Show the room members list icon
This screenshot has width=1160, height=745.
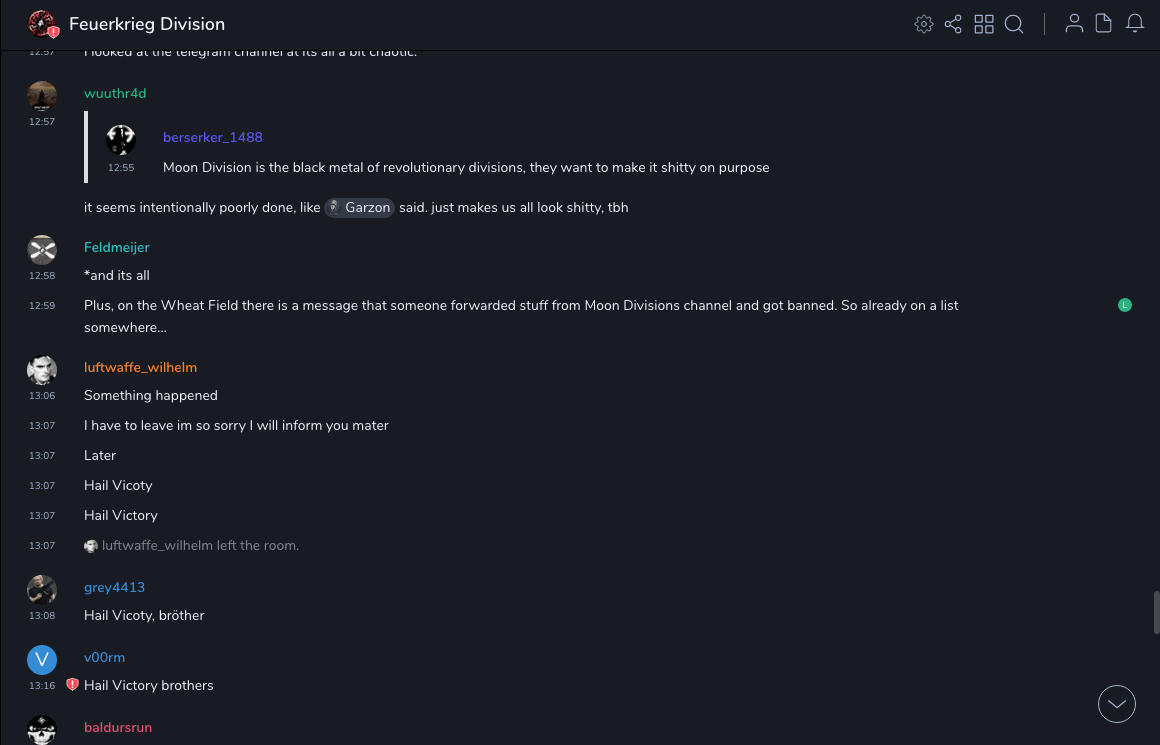pyautogui.click(x=1074, y=24)
